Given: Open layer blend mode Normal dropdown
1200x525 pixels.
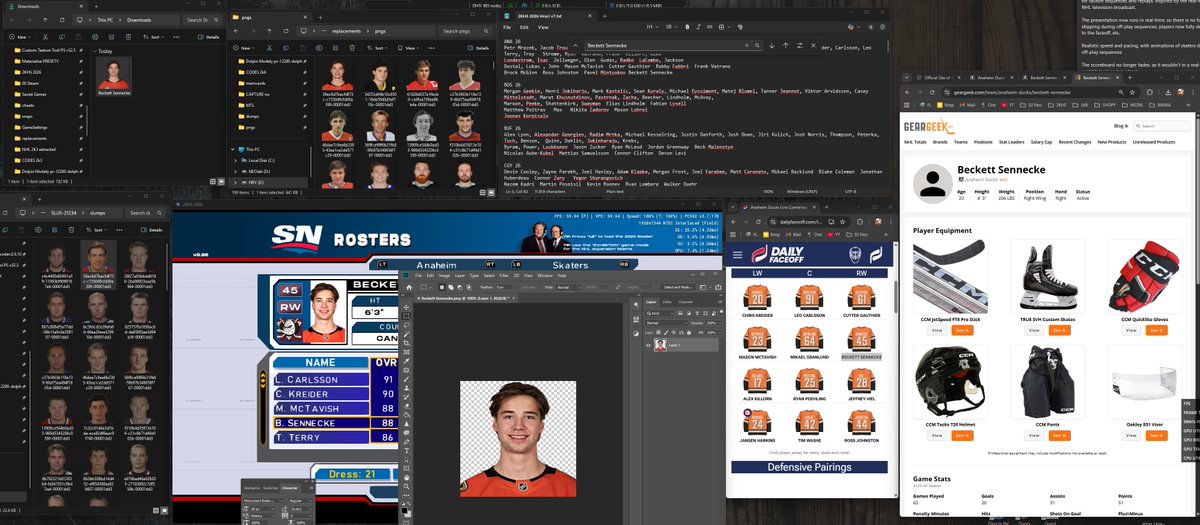Looking at the screenshot, I should [x=667, y=323].
